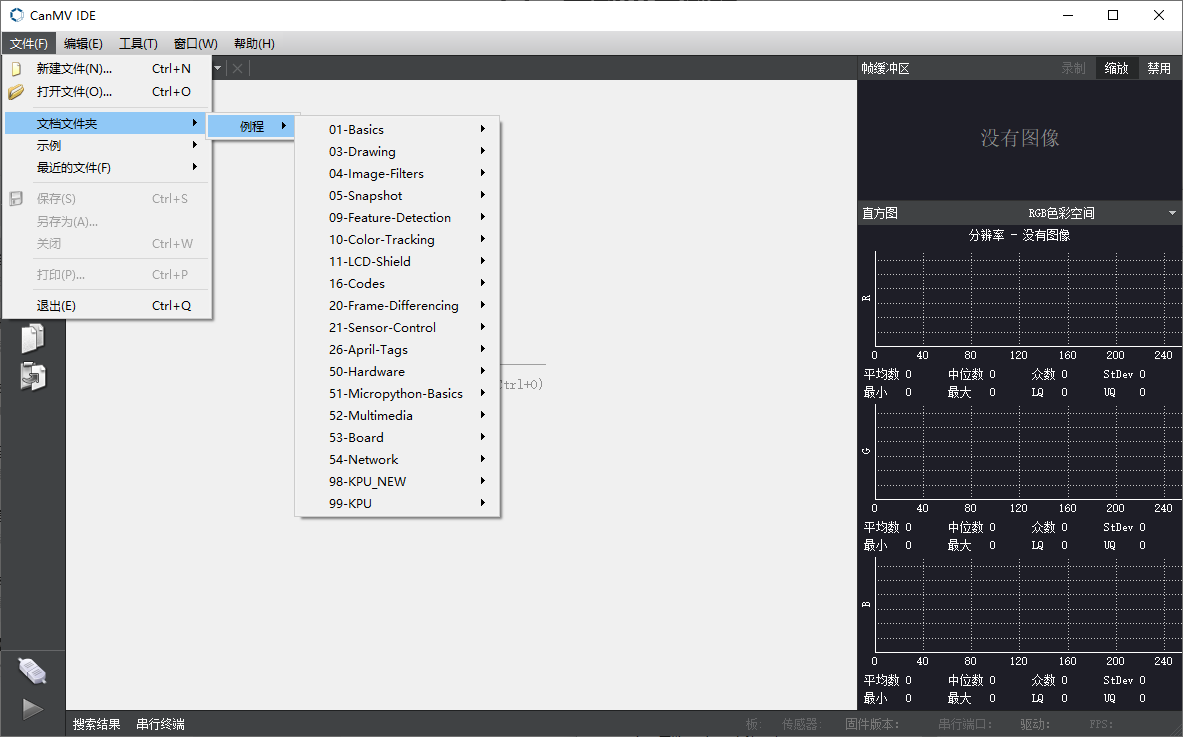Click the editor tab close X icon
This screenshot has width=1183, height=737.
point(238,69)
